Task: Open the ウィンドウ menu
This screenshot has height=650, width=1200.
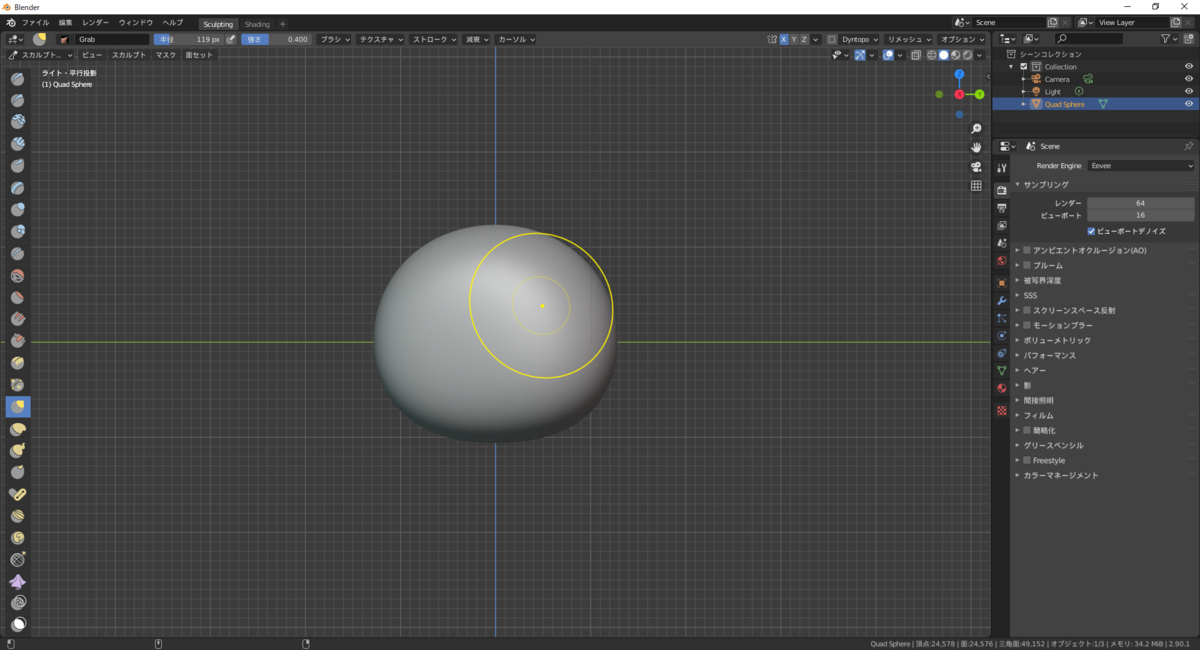Action: 136,22
